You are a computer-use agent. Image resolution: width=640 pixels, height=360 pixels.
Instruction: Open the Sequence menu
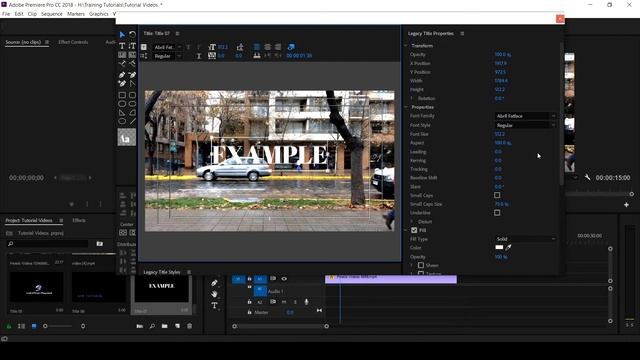(52, 14)
